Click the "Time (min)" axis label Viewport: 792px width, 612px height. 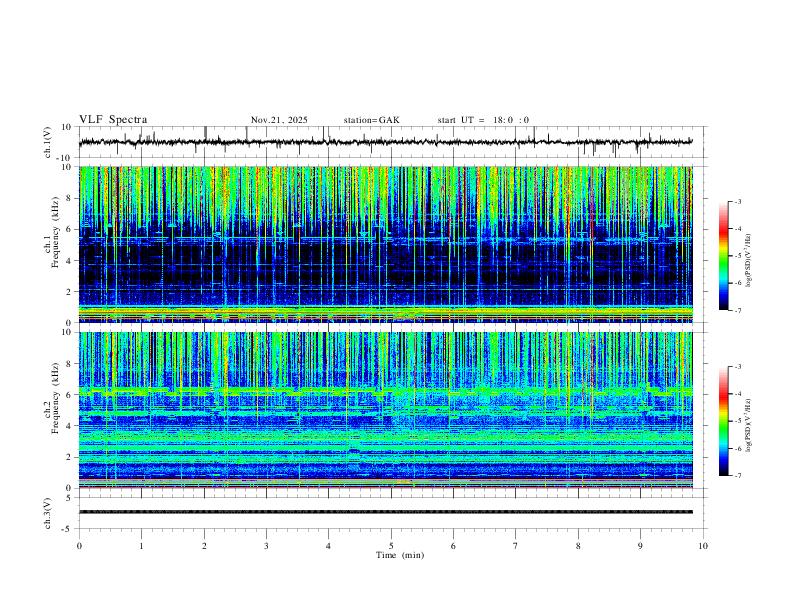point(400,555)
